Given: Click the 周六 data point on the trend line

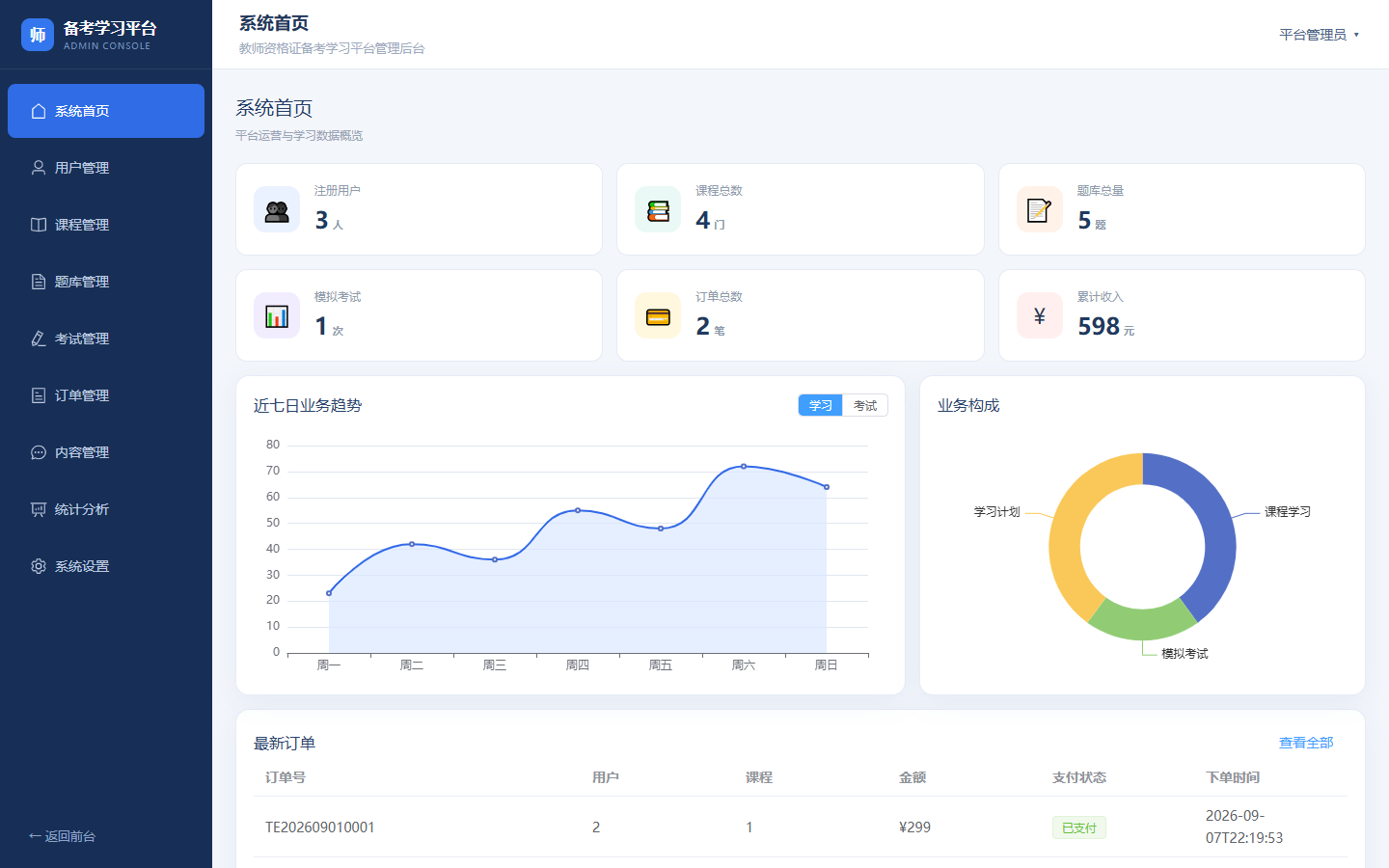Looking at the screenshot, I should click(x=744, y=466).
